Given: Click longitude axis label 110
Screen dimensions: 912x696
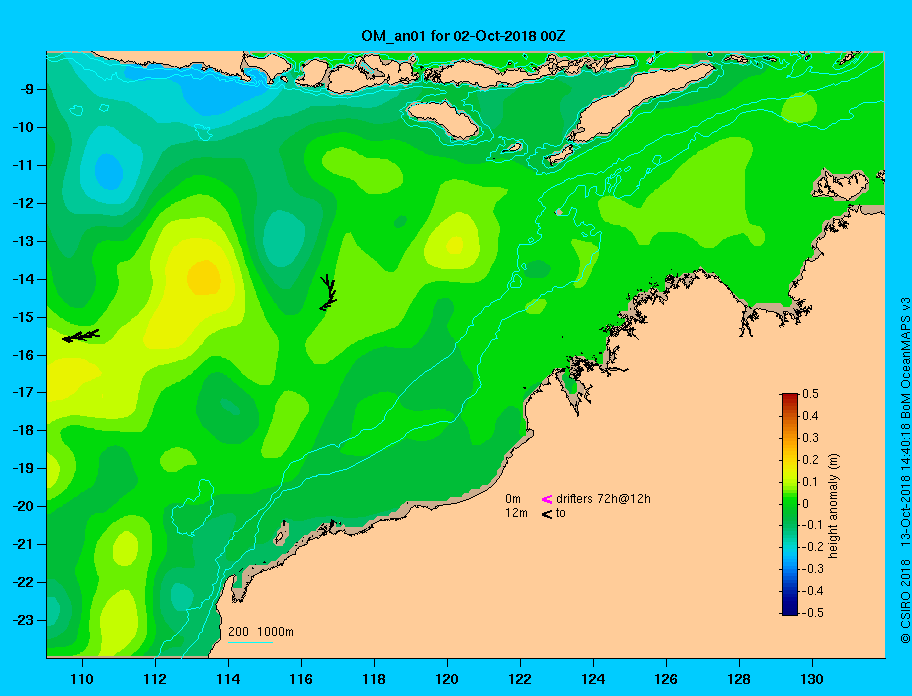Looking at the screenshot, I should (82, 679).
